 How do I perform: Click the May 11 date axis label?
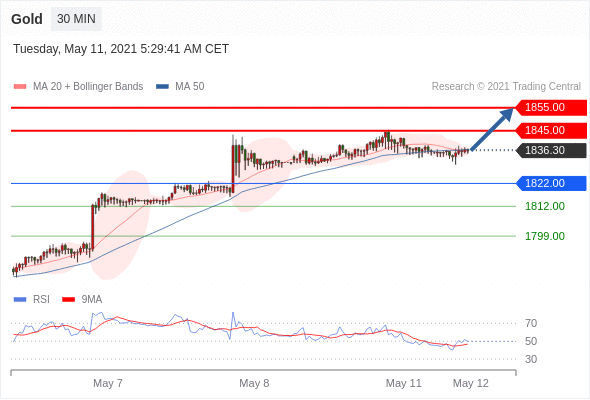click(403, 383)
